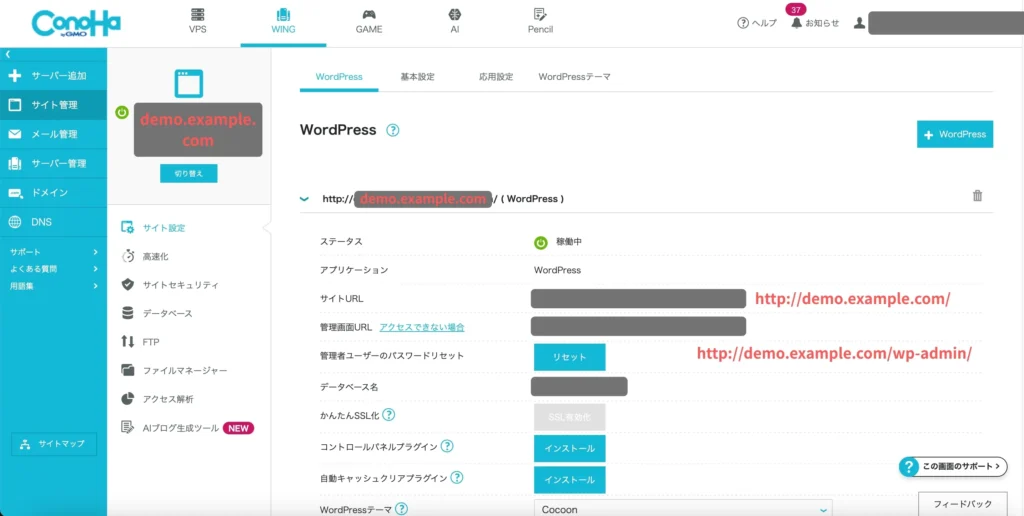Click the user account profile icon

[859, 24]
